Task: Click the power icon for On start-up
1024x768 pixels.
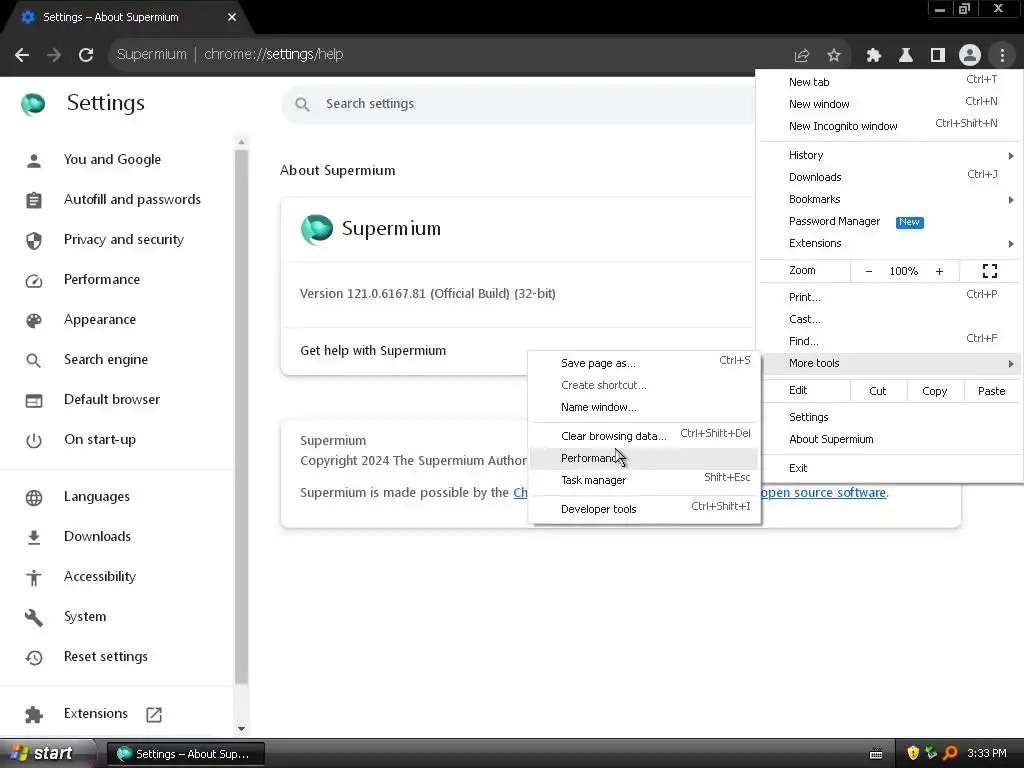Action: pyautogui.click(x=34, y=441)
